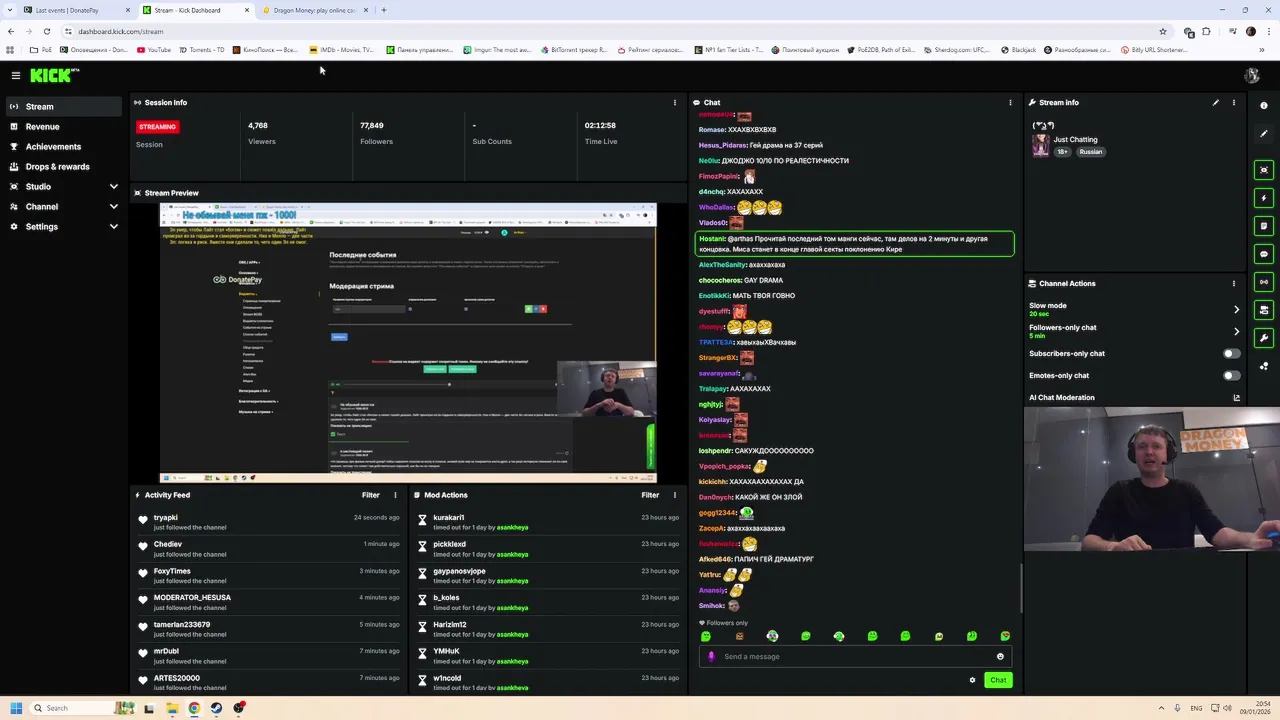Click the Kick logo
The height and width of the screenshot is (720, 1280).
point(54,75)
